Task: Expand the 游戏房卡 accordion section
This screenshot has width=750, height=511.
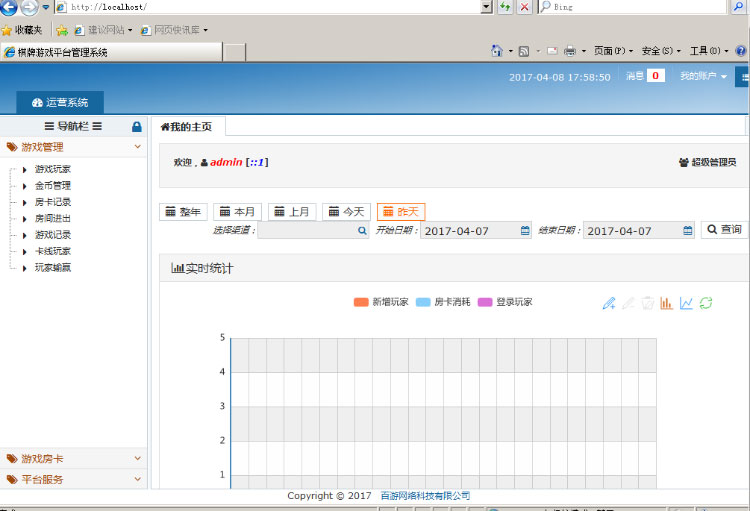Action: pos(75,459)
